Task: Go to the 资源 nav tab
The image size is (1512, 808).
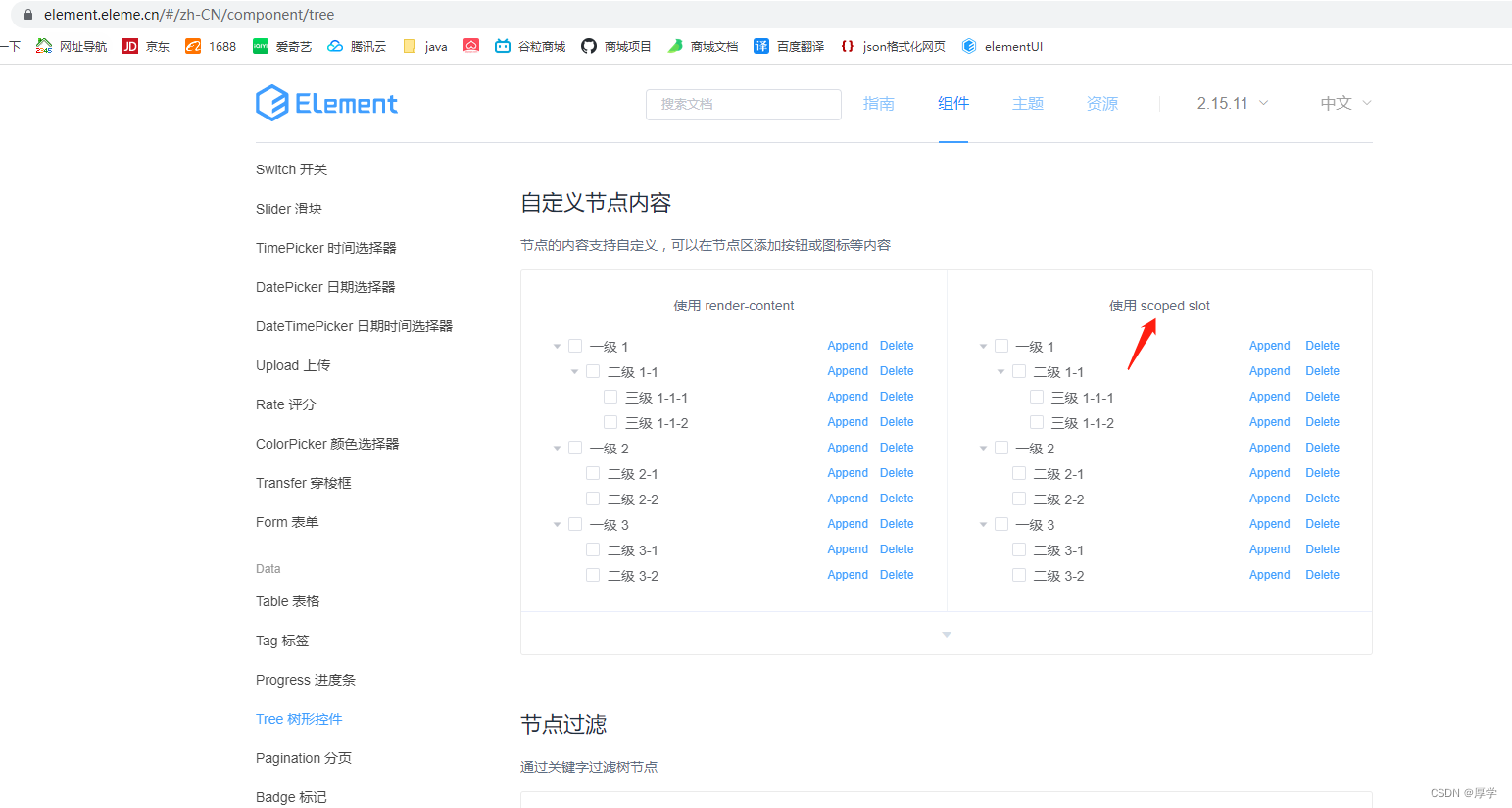Action: (1102, 103)
